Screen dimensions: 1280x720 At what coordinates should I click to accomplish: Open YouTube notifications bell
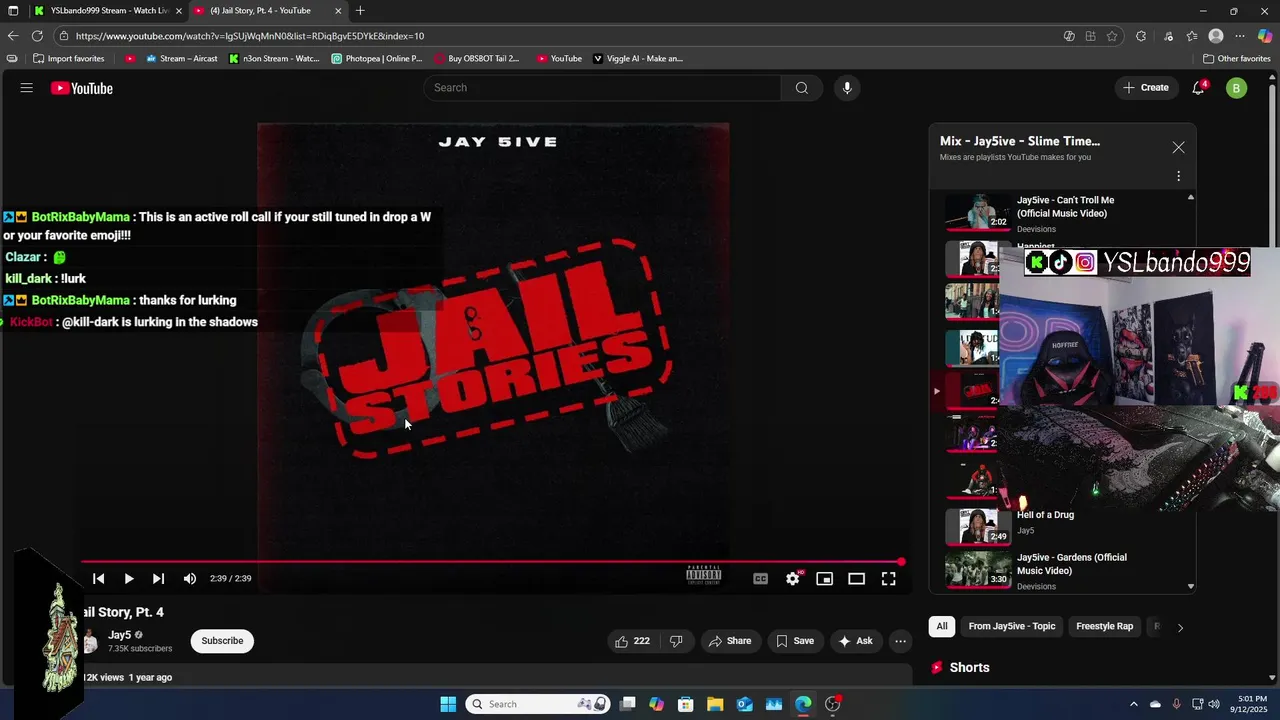pos(1198,88)
